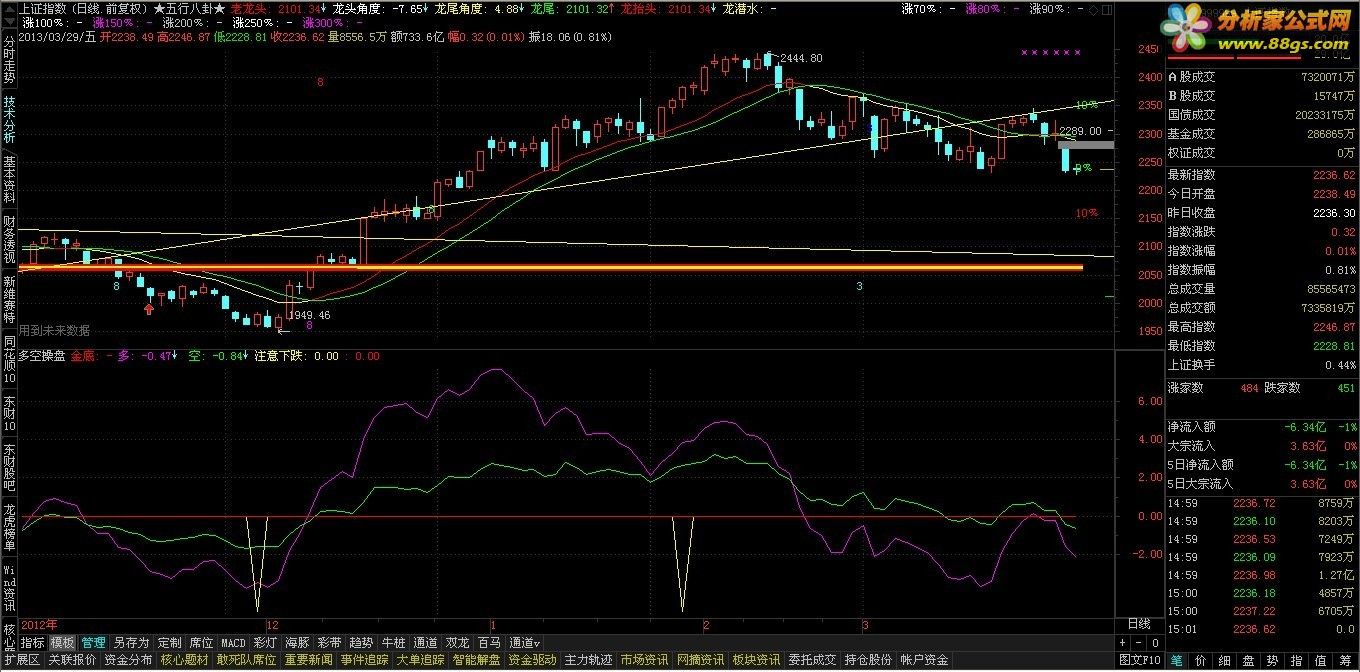This screenshot has height=672, width=1360.
Task: Open the 财务透视 side tab
Action: click(9, 240)
